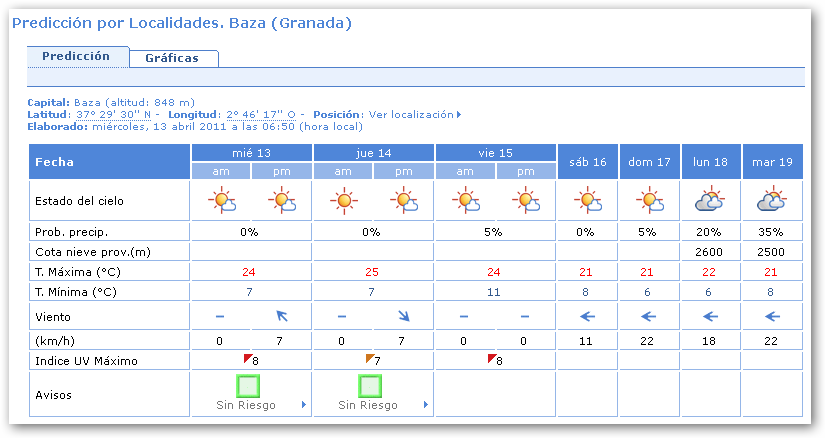Screen dimensions: 825x438
Task: Click the Saturday 16 wind direction arrow
Action: point(588,317)
